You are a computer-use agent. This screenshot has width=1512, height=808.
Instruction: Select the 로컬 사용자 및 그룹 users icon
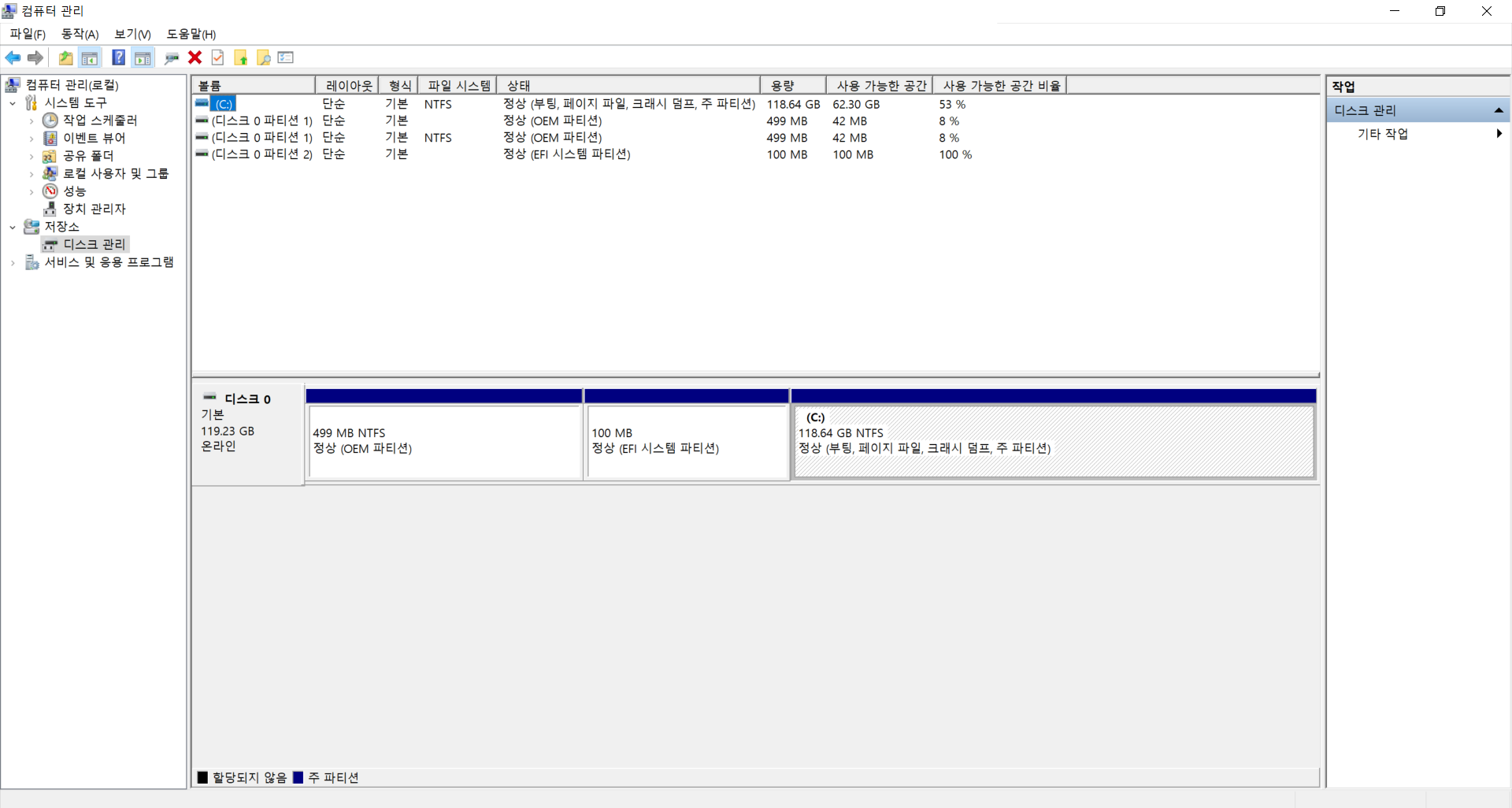50,173
